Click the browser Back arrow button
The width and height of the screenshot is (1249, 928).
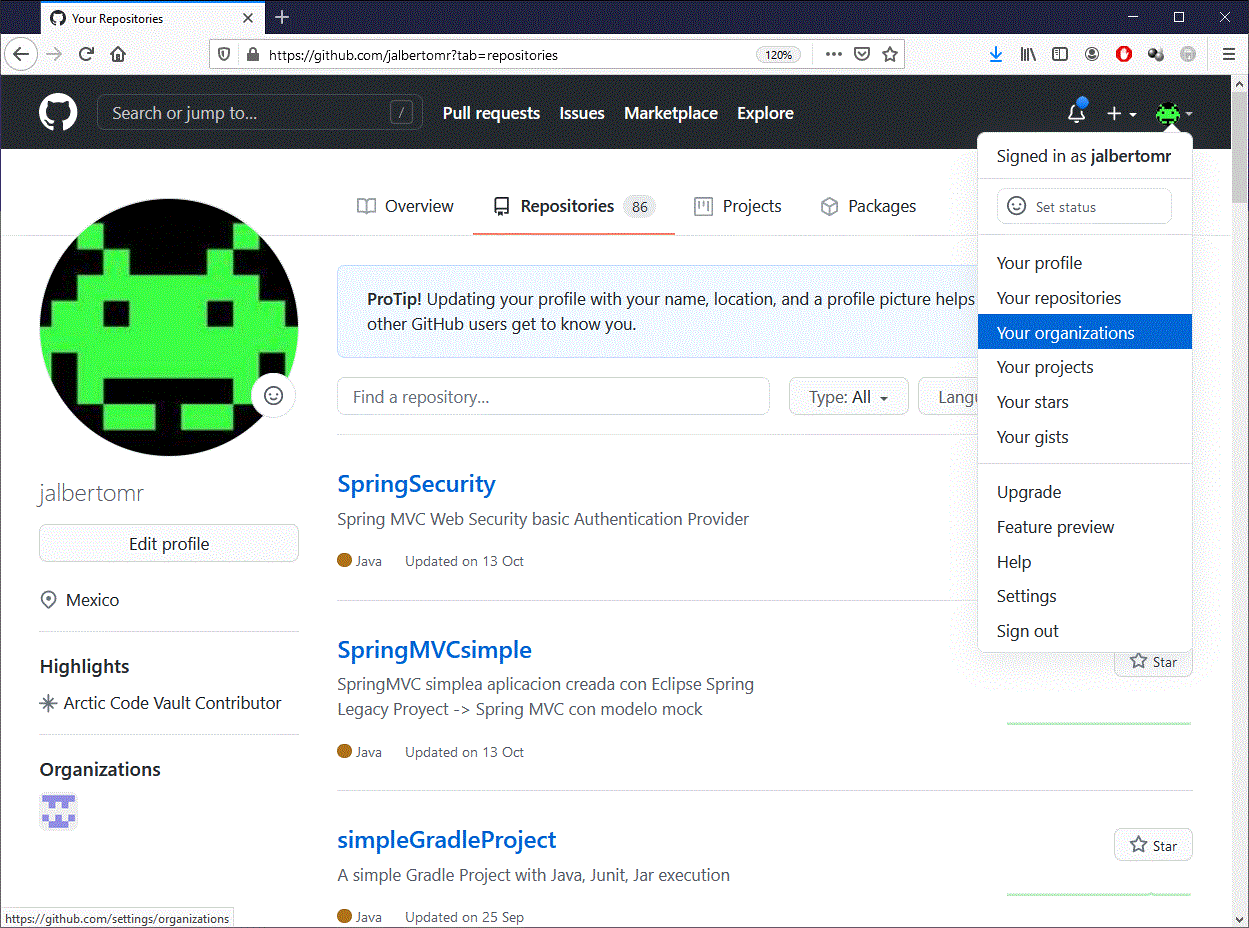[21, 54]
